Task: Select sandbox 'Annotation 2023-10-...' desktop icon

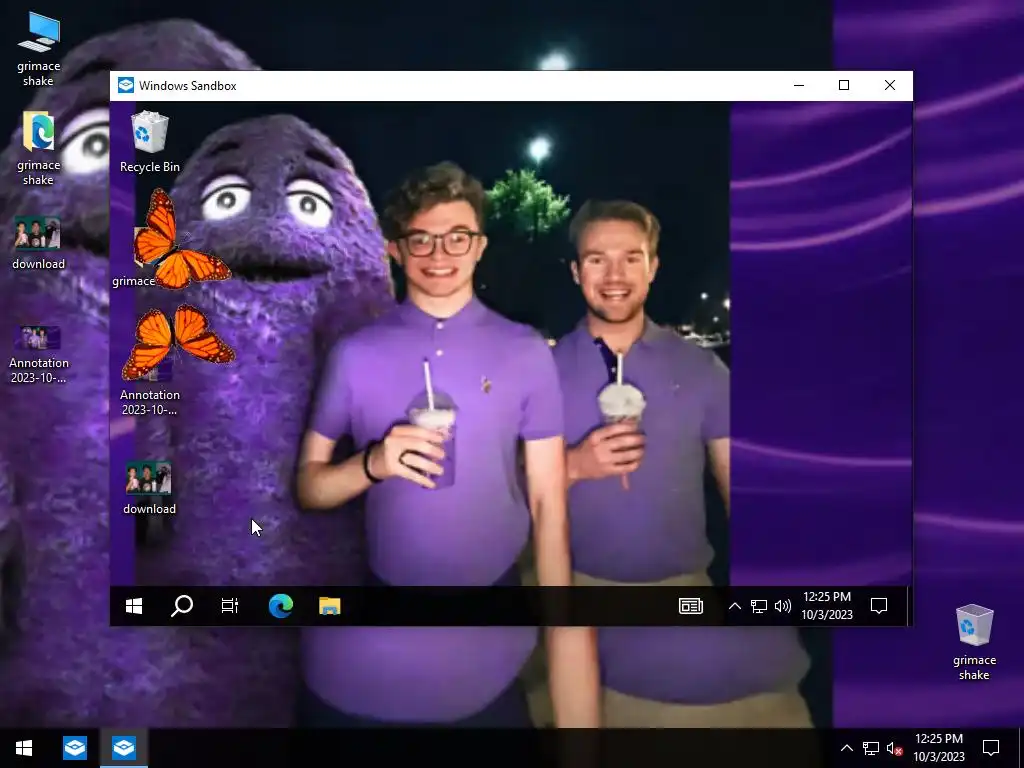Action: [150, 387]
